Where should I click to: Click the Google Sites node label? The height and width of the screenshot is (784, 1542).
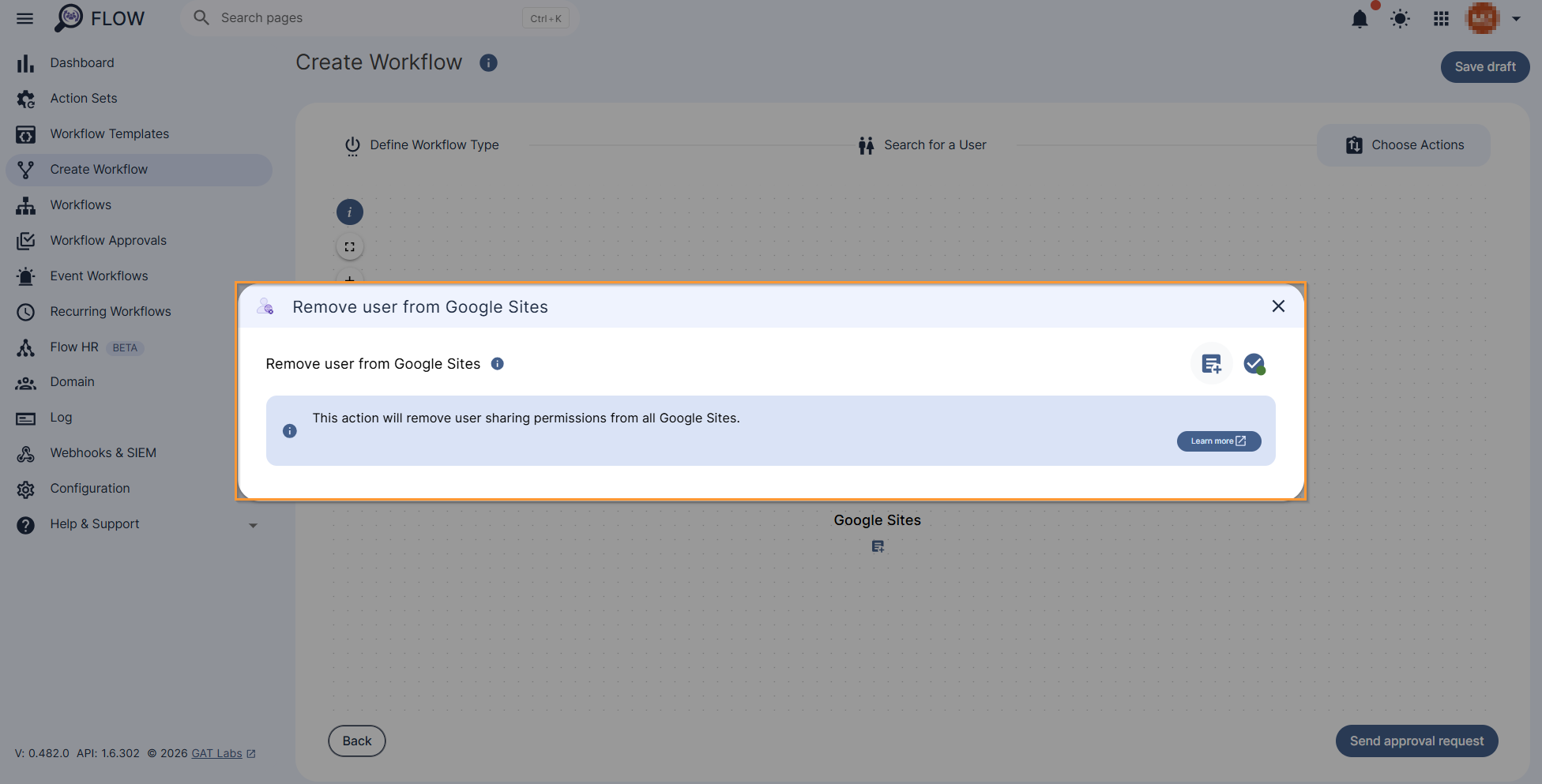(x=877, y=520)
